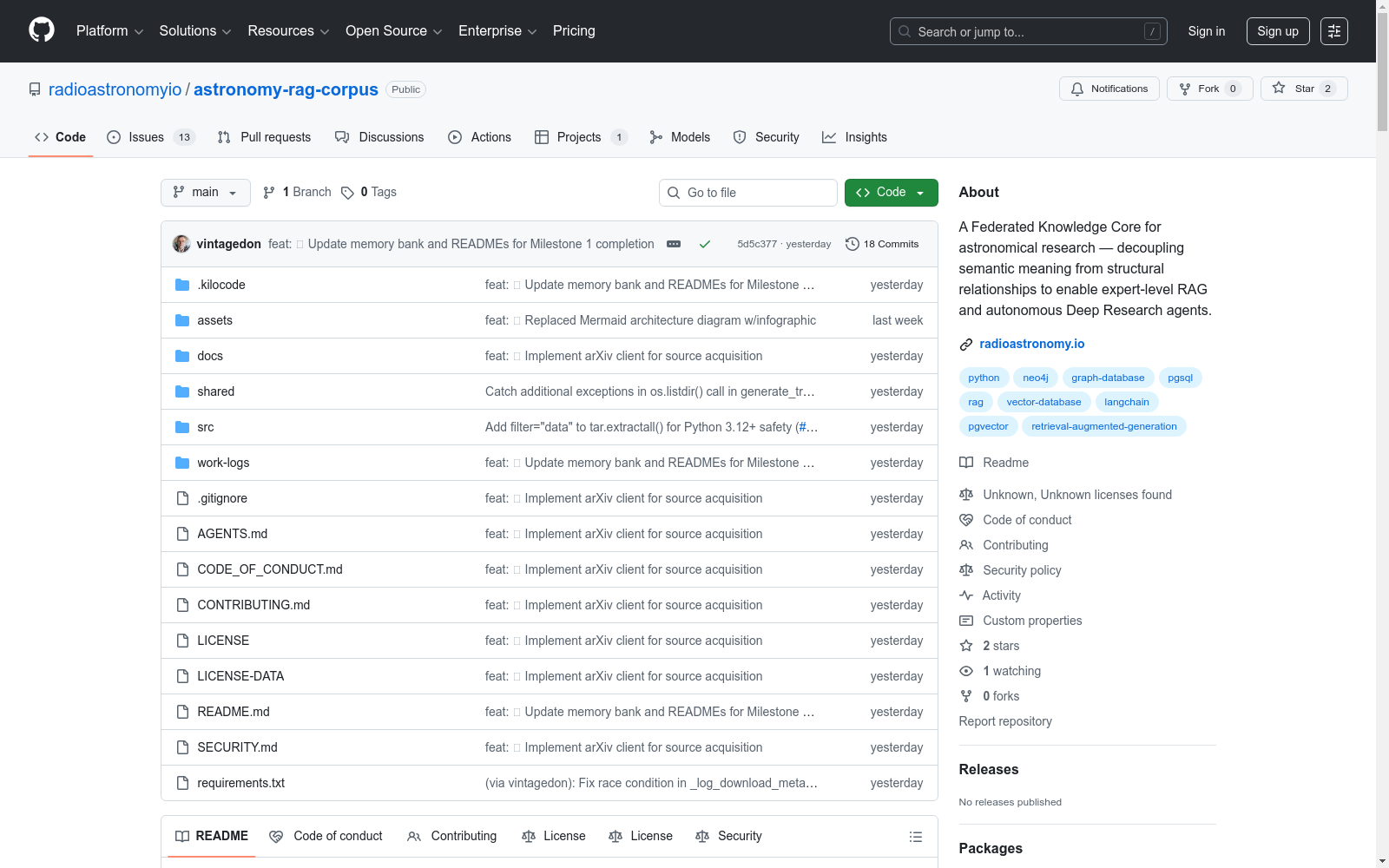Click the Sign up button

click(x=1278, y=31)
